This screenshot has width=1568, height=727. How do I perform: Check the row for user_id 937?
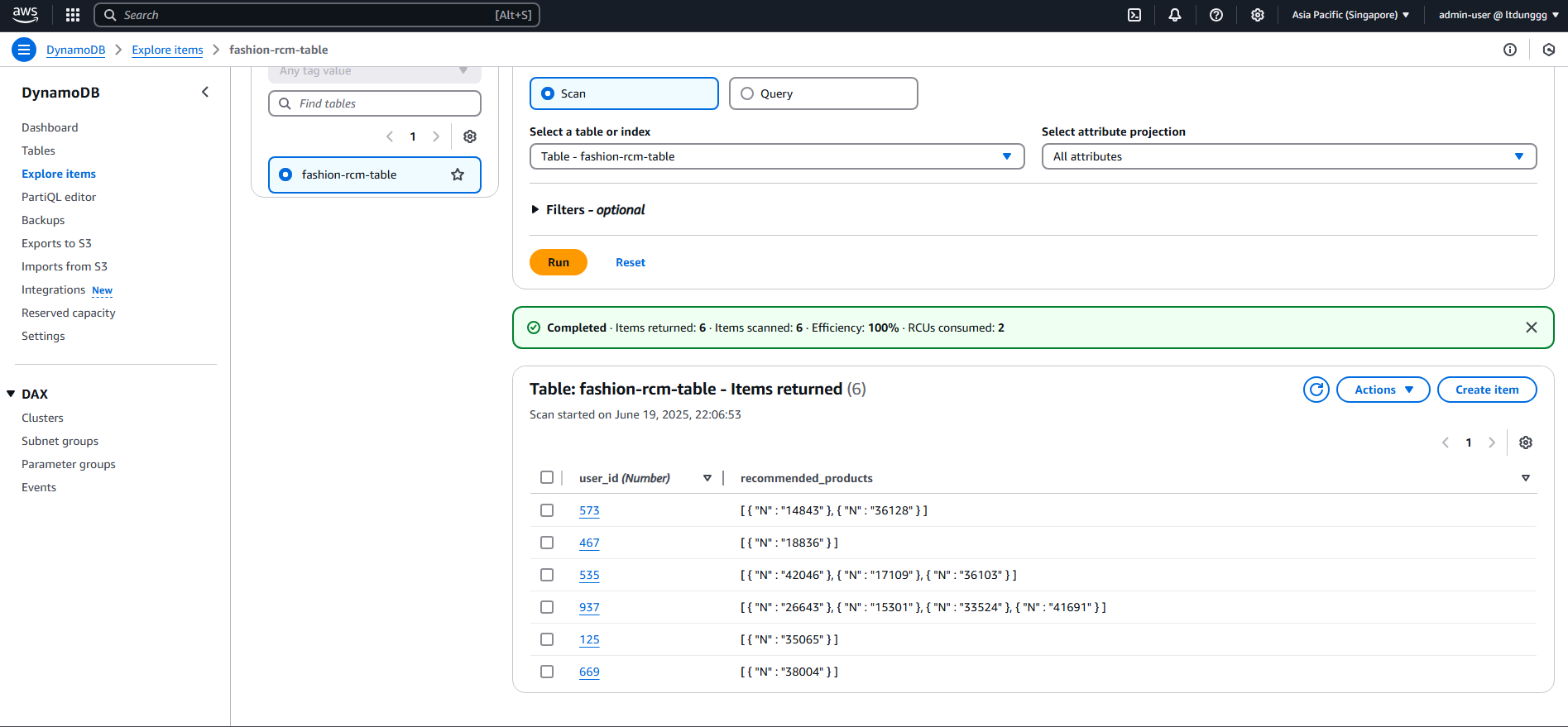547,607
